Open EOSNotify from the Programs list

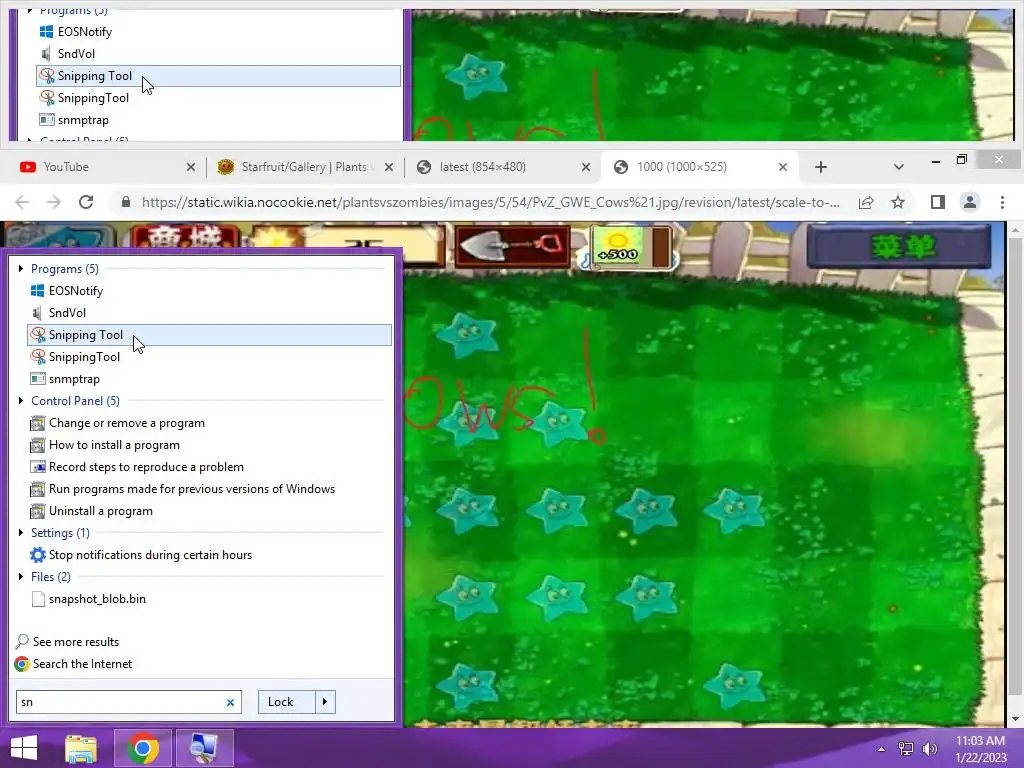tap(209, 291)
